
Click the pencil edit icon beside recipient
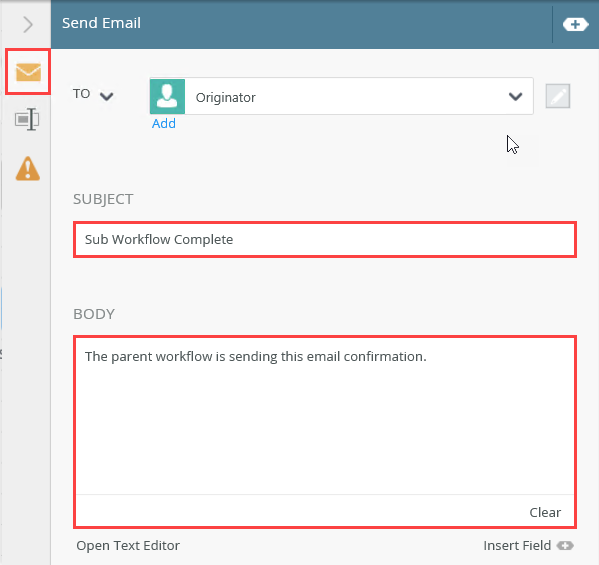[558, 96]
